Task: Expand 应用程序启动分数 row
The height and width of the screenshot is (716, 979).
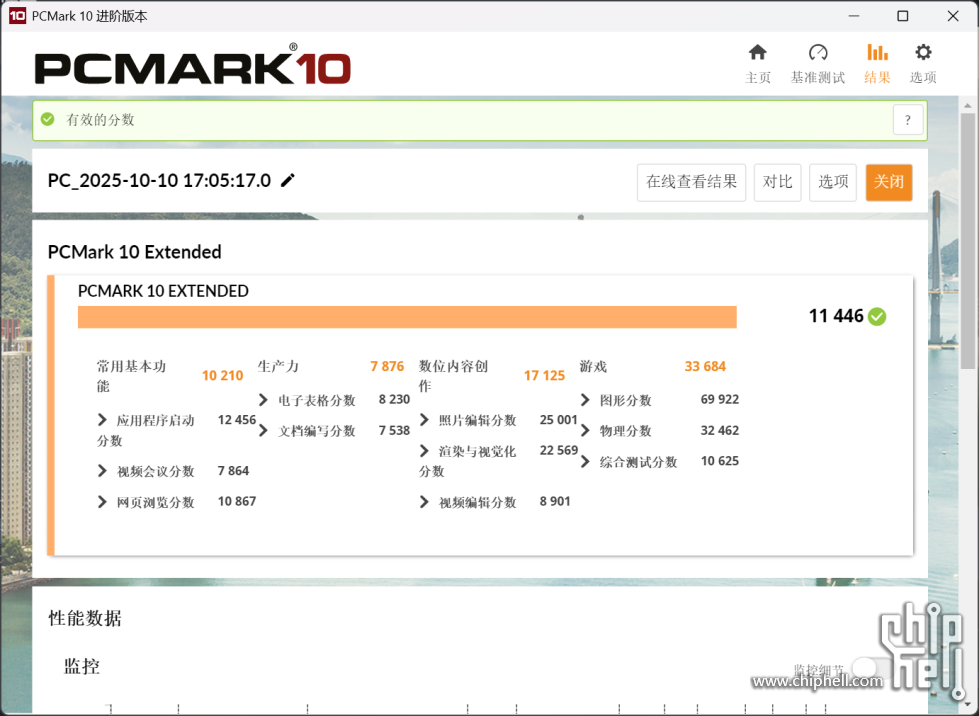Action: click(102, 420)
